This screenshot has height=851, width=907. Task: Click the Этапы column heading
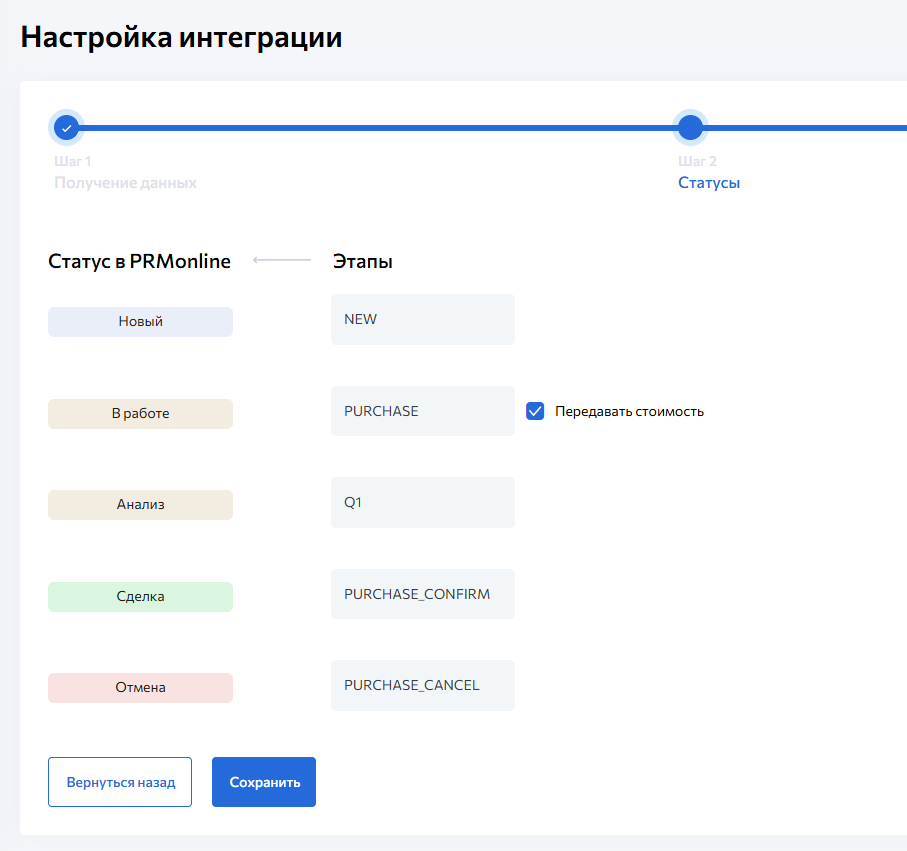click(x=362, y=262)
